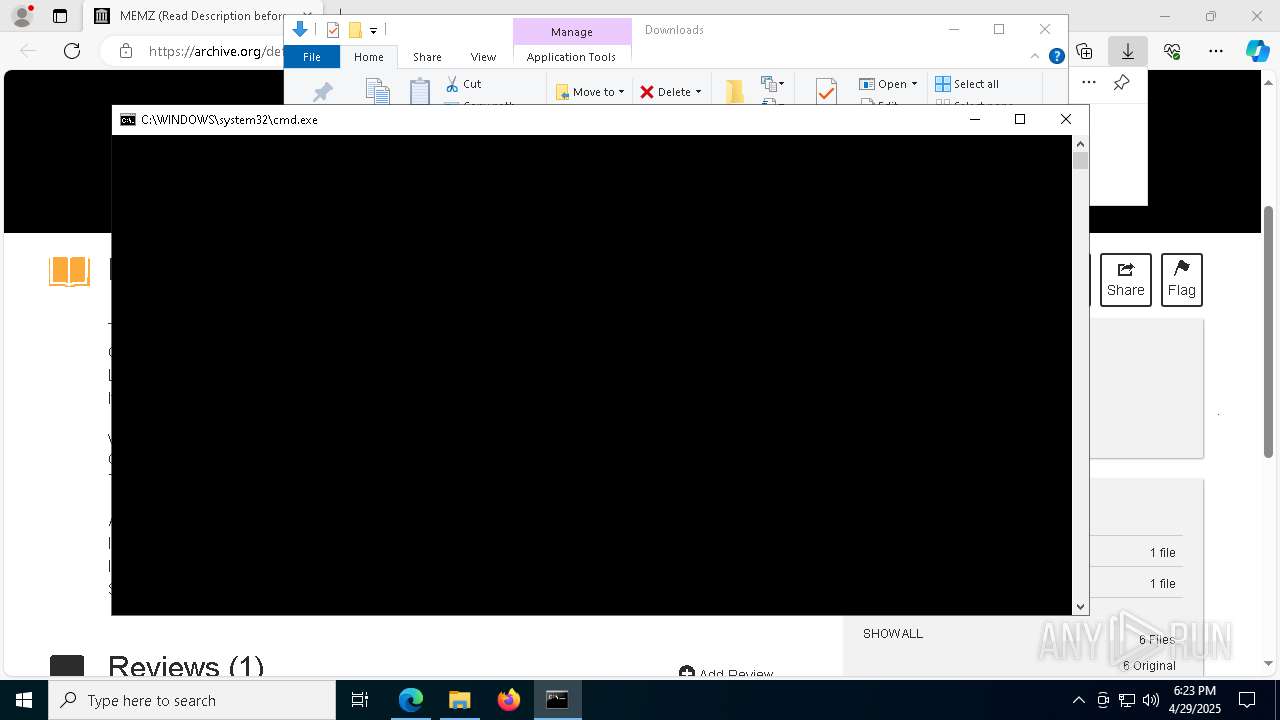The image size is (1280, 720).
Task: Click the MEMZ browser tab
Action: pos(204,16)
